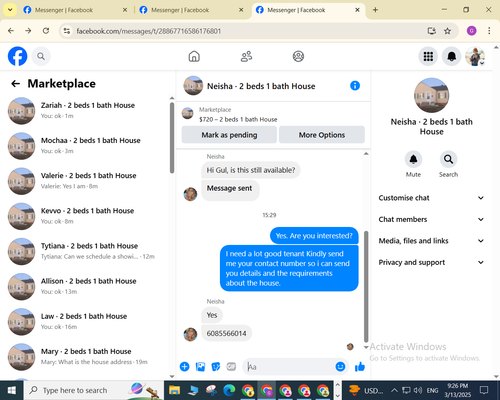Open a new browser tab
The width and height of the screenshot is (500, 400).
click(375, 10)
